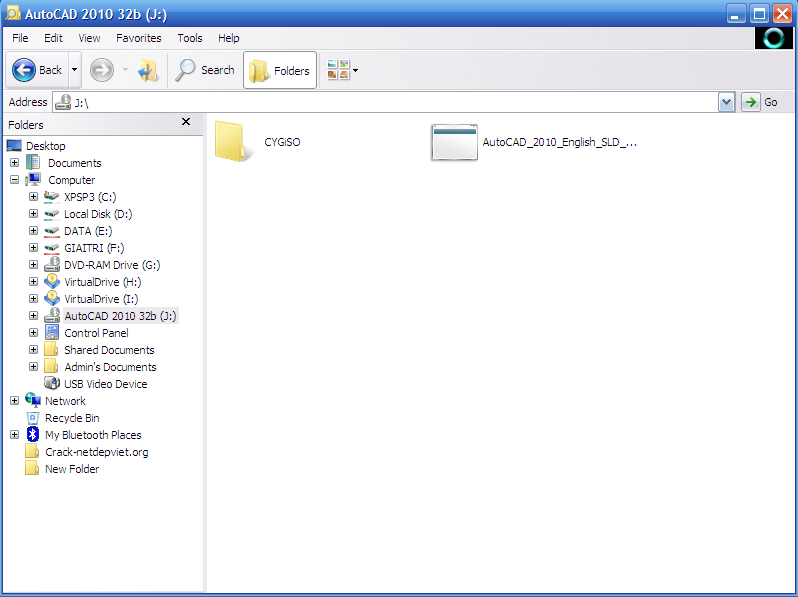
Task: Open the Help menu
Action: coord(229,38)
